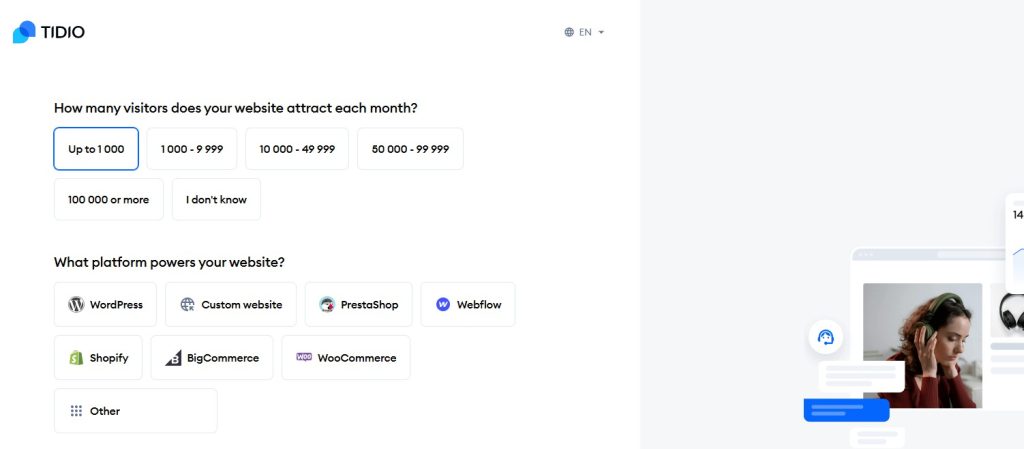Screen dimensions: 1024x449
Task: Click the WooCommerce logo icon
Action: pos(304,357)
